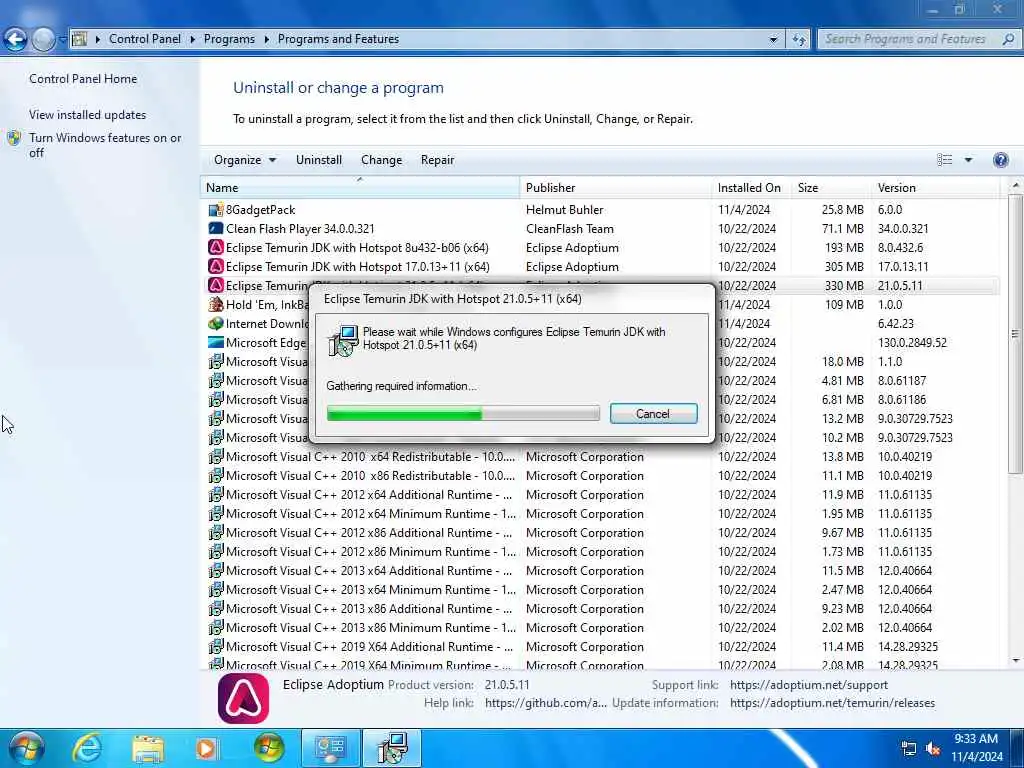The image size is (1024, 768).
Task: Open the address bar history dropdown
Action: [773, 39]
